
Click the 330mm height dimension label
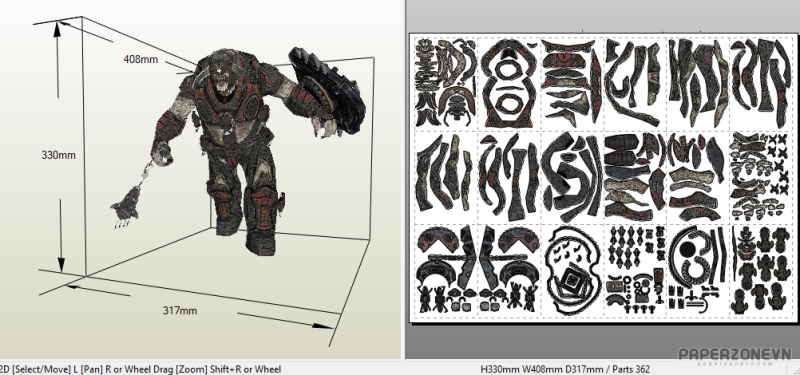pos(58,155)
